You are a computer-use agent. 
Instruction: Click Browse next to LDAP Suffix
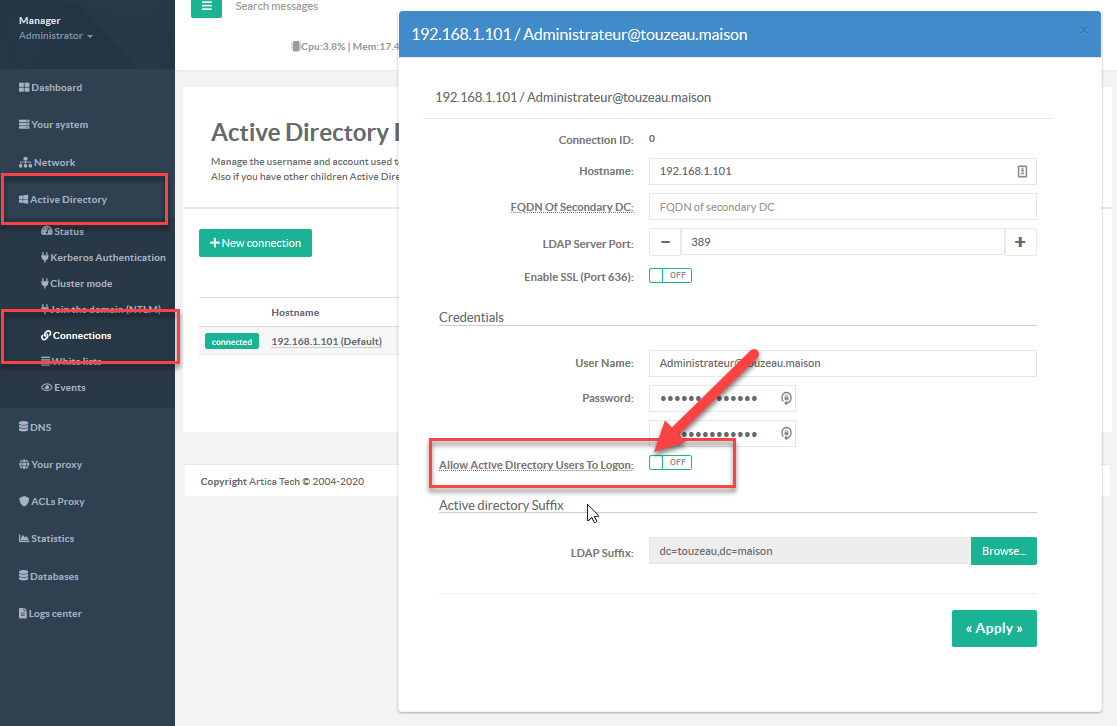click(1003, 551)
